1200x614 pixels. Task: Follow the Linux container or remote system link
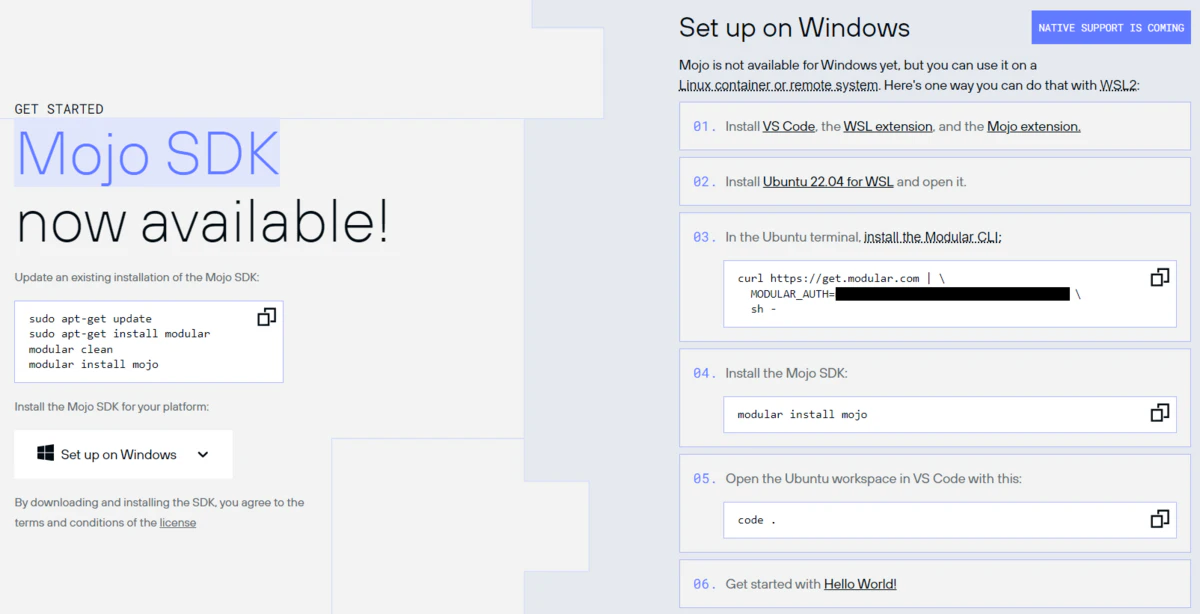[x=779, y=85]
